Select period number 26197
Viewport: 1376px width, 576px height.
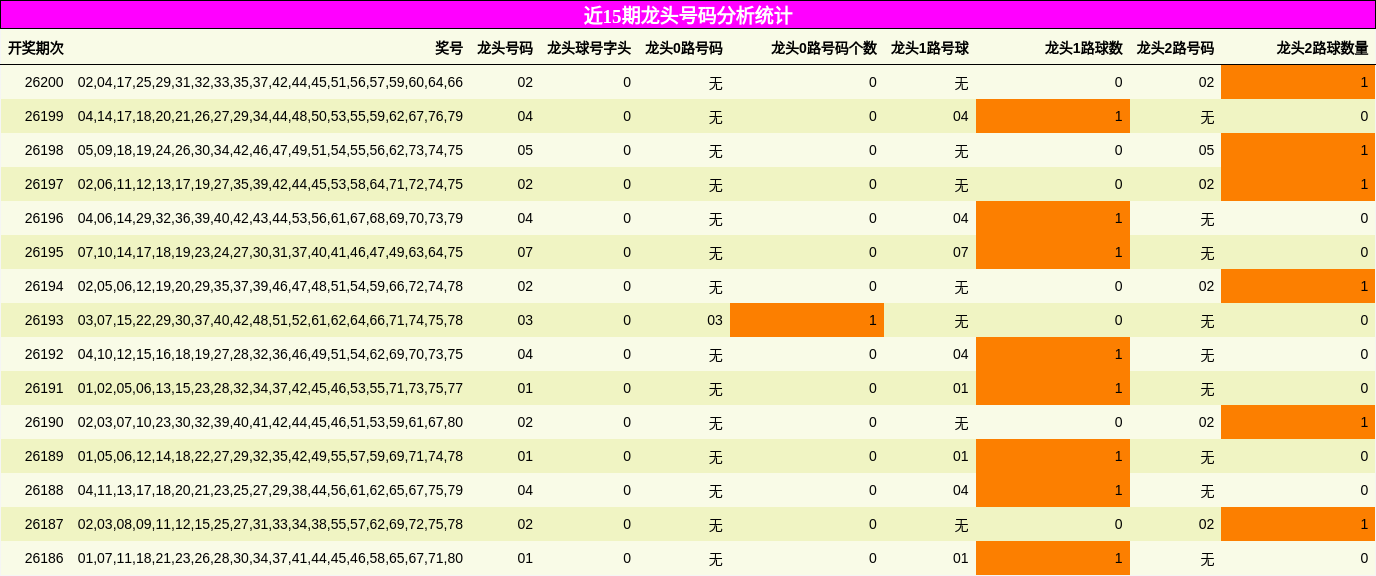coord(44,184)
